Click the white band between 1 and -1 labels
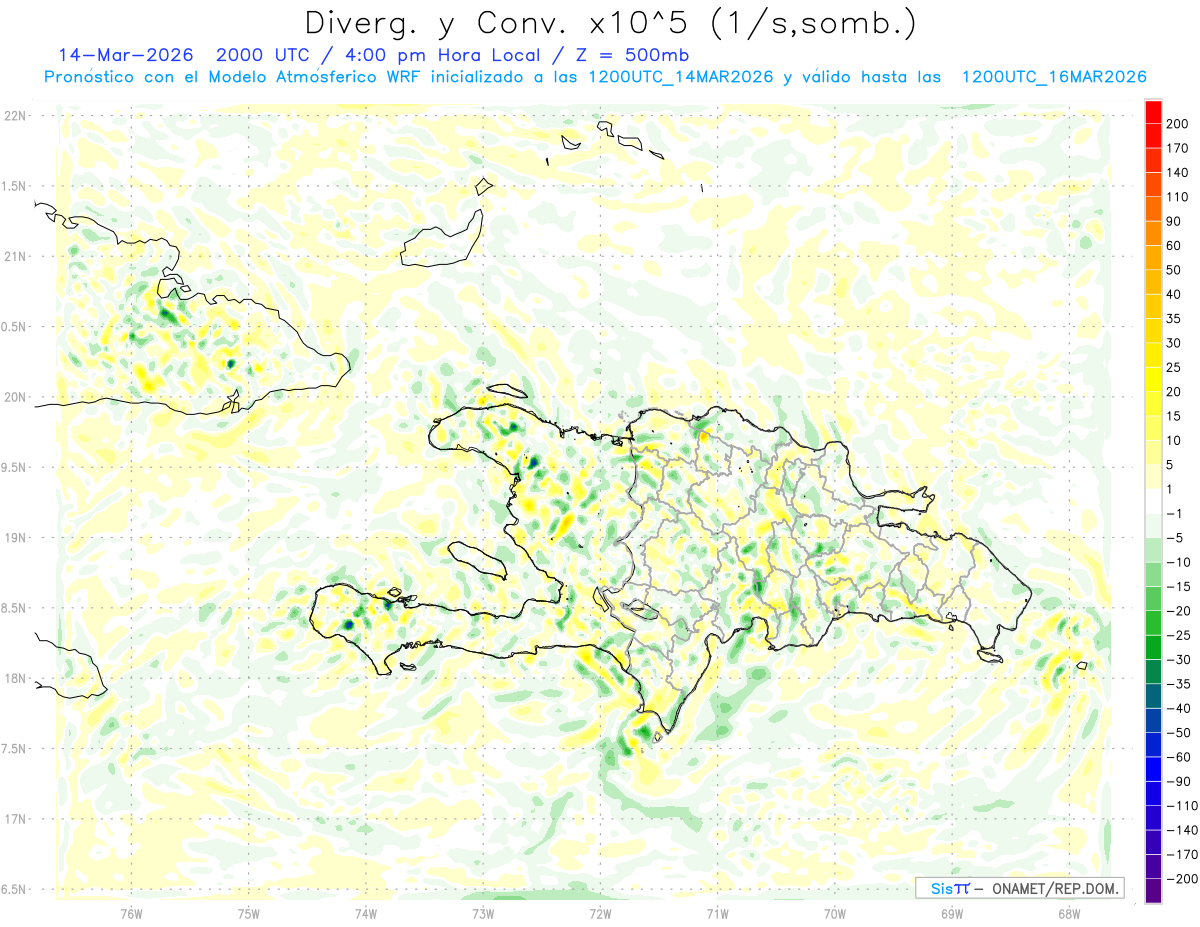Viewport: 1200px width, 927px height. tap(1154, 501)
